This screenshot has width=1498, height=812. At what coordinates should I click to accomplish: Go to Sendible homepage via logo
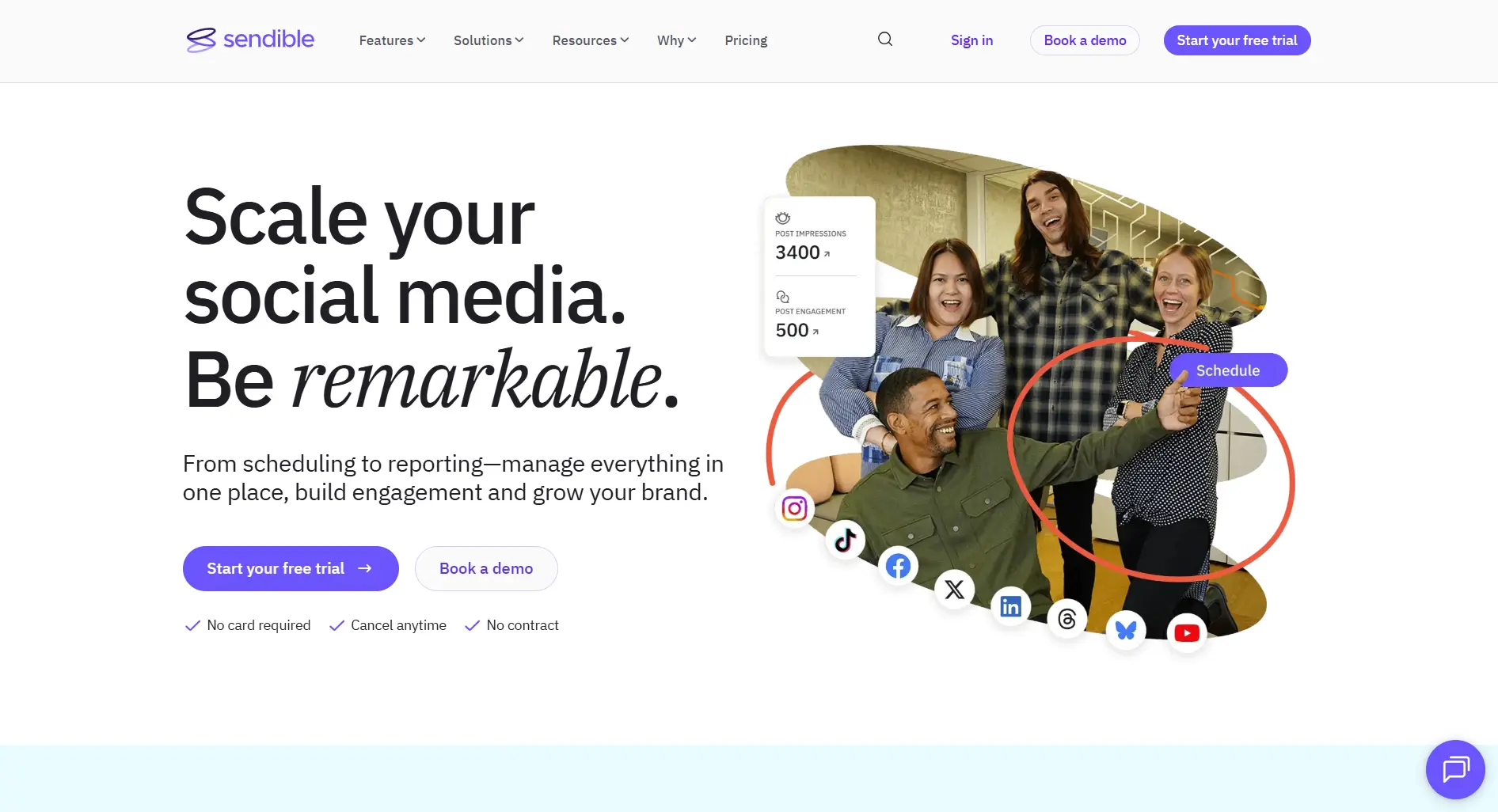tap(250, 40)
